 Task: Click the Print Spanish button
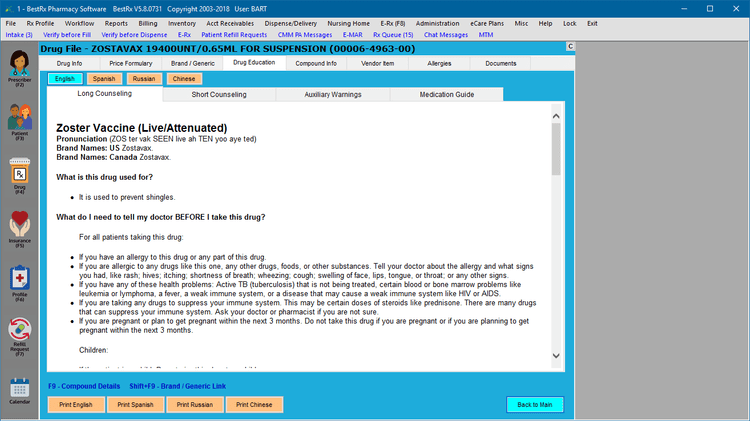point(135,405)
